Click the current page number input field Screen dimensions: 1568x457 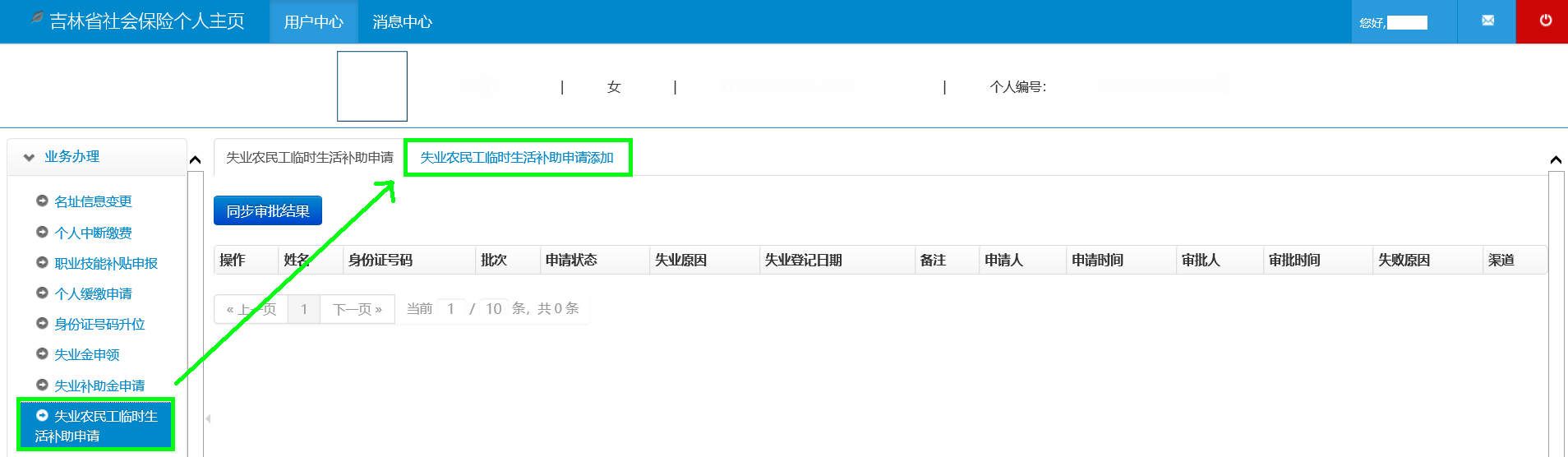(450, 309)
